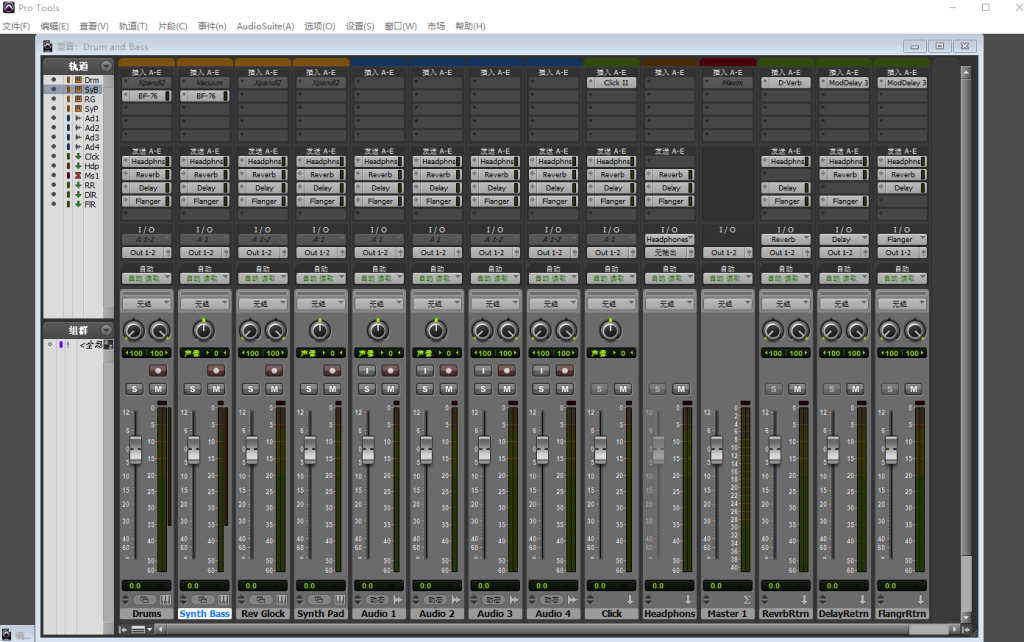Click the Ms1 master fader icon in track list
Screen dimensions: 1024x642
(x=78, y=176)
